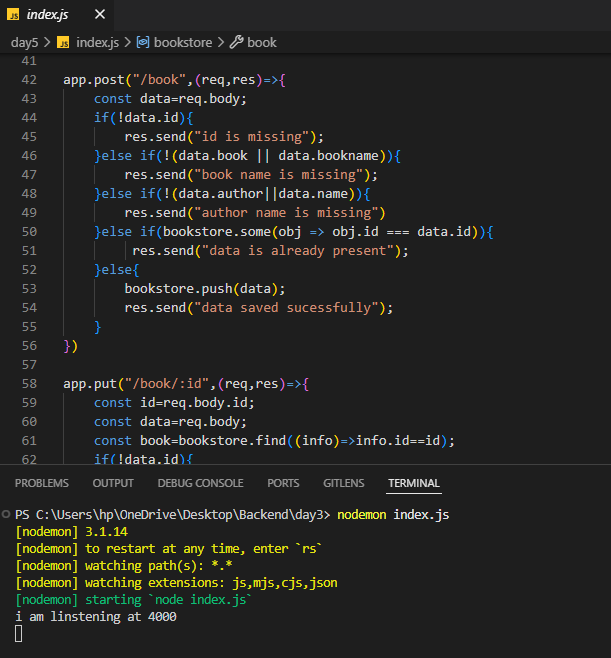
Task: Click "data.bookname" in line 46
Action: click(328, 156)
